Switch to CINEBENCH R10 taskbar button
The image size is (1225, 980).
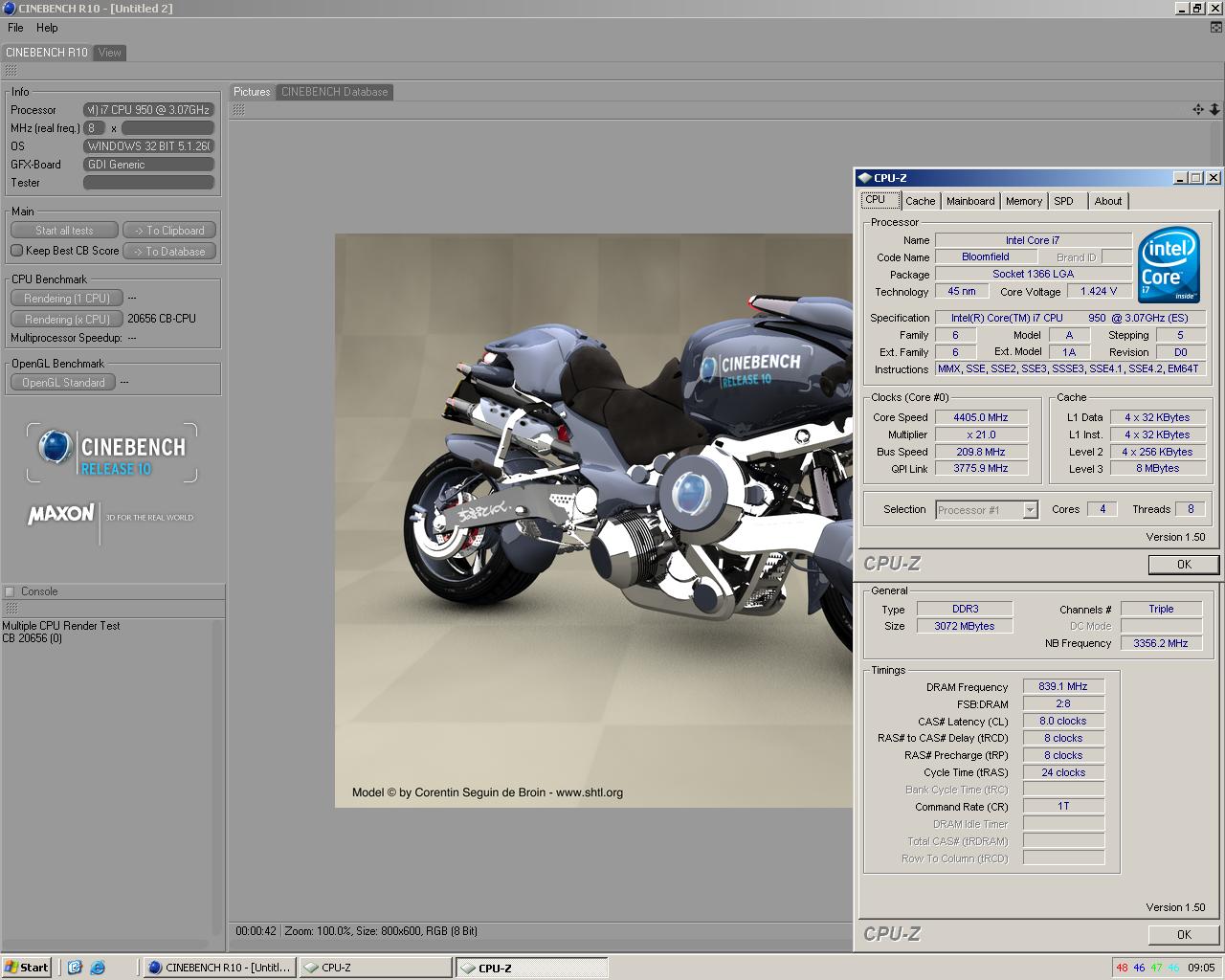coord(219,968)
